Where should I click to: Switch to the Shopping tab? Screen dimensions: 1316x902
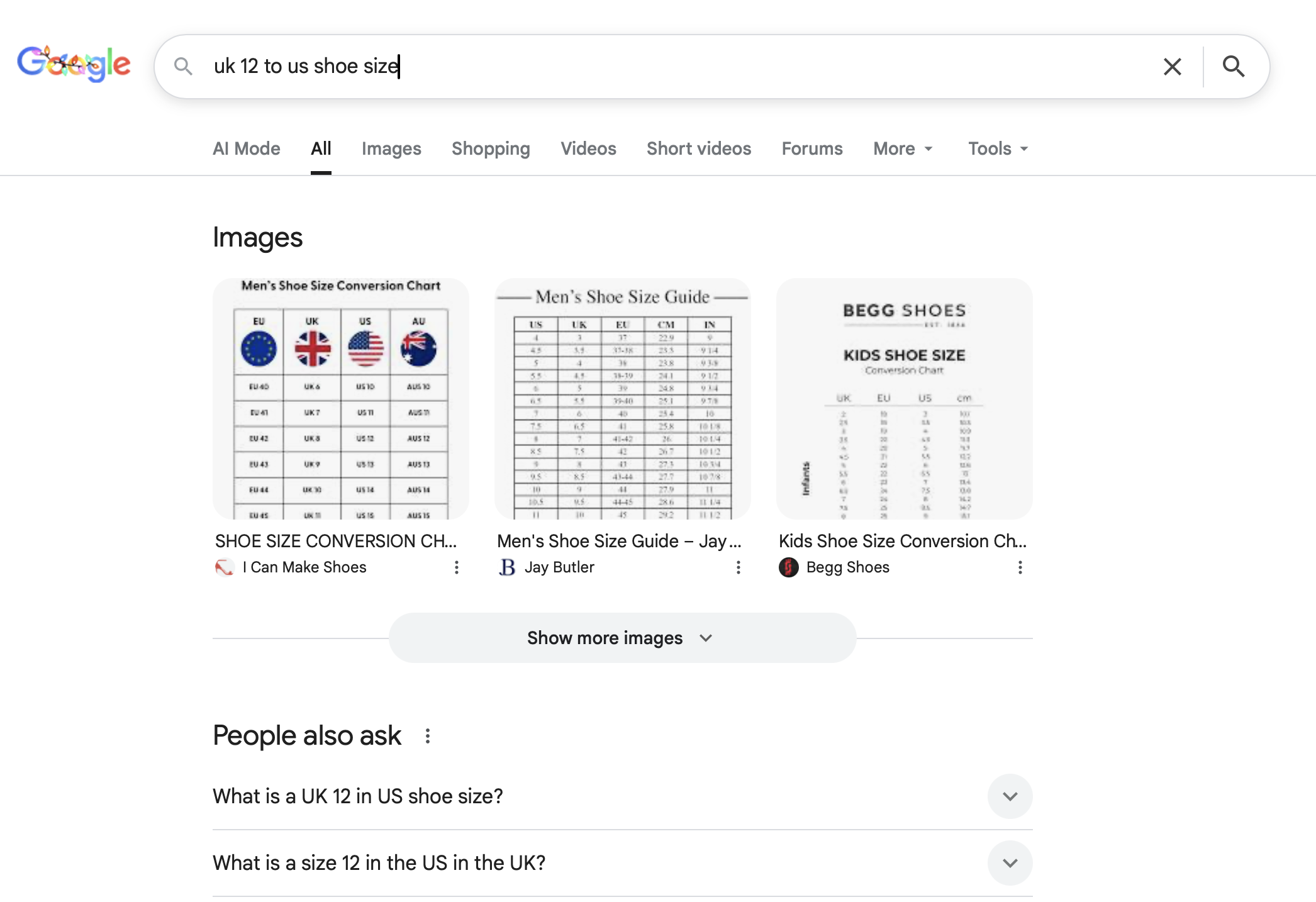tap(491, 149)
